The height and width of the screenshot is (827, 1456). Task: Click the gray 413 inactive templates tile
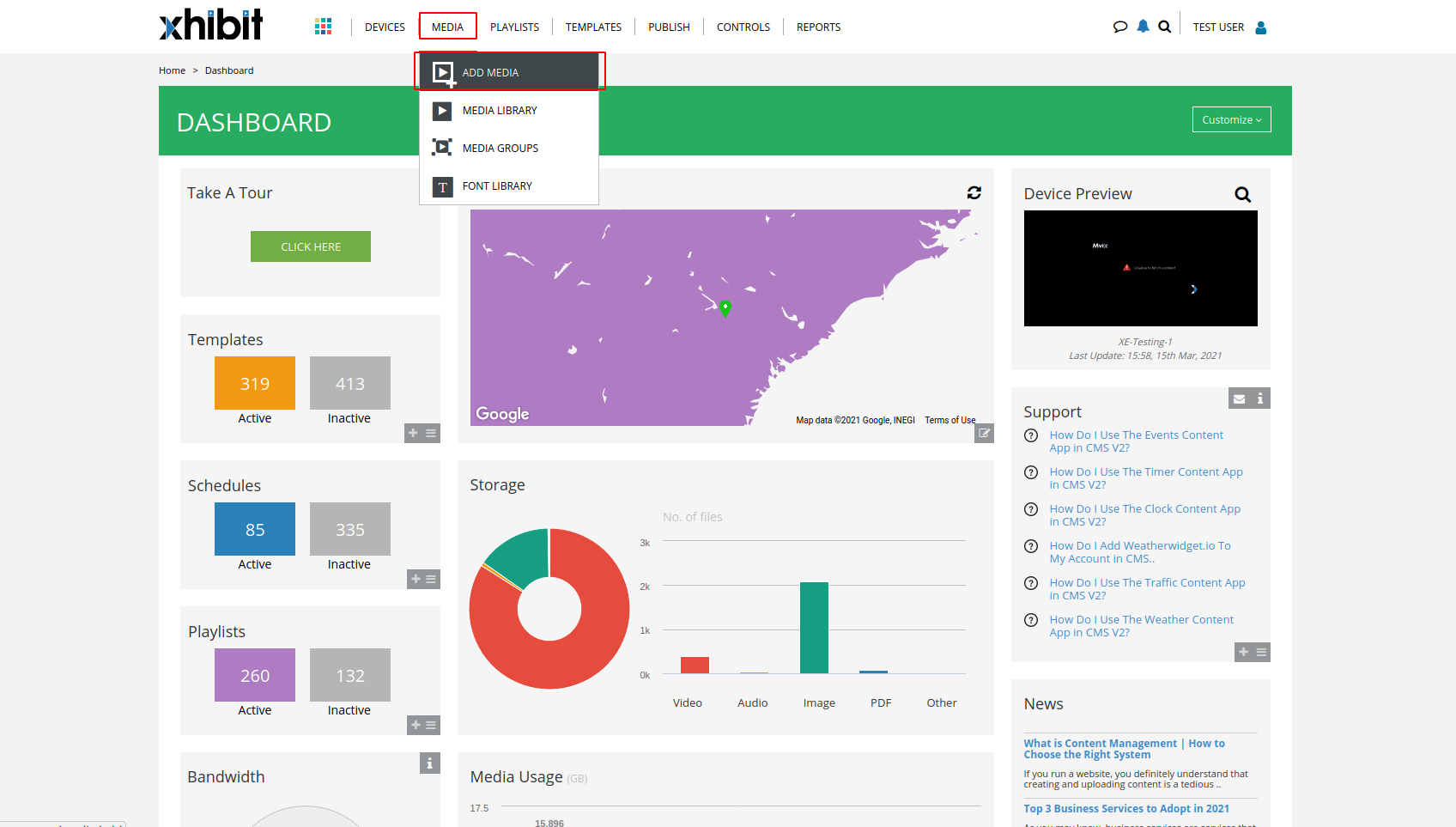(350, 383)
